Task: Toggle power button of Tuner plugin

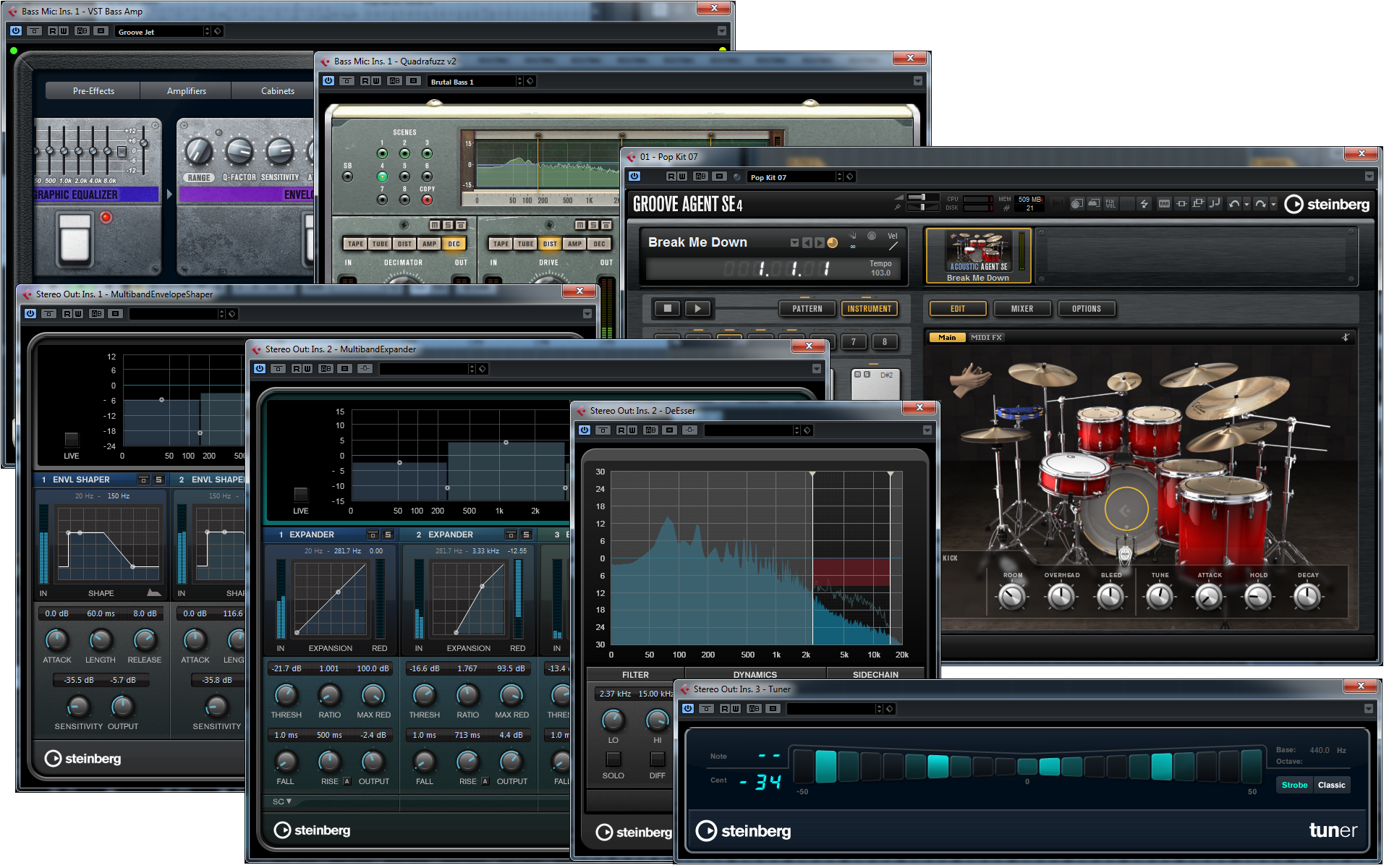Action: (x=687, y=709)
